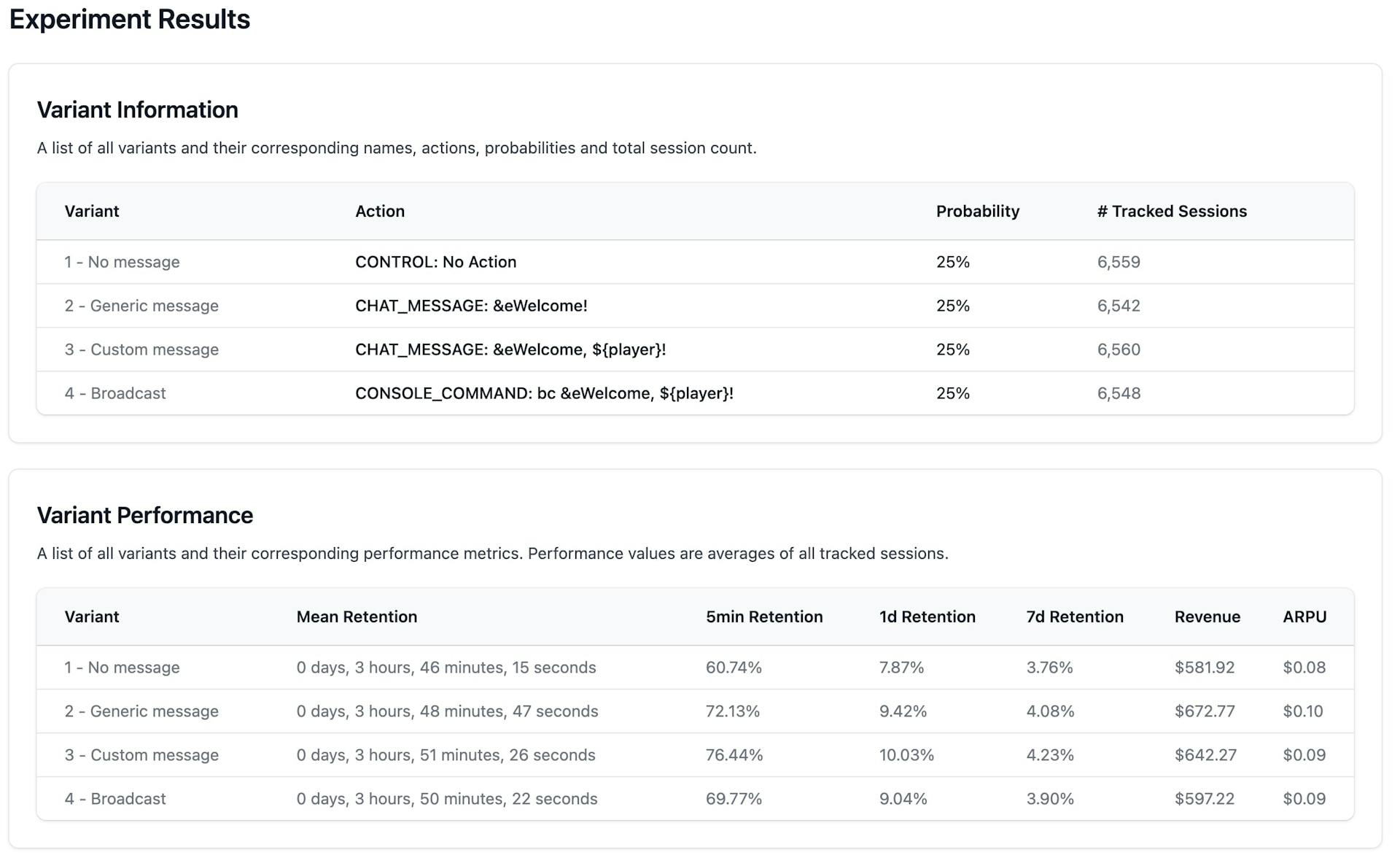Screen dimensions: 1400x866
Task: Click '2 - Generic message' in Variant Information
Action: coord(141,306)
